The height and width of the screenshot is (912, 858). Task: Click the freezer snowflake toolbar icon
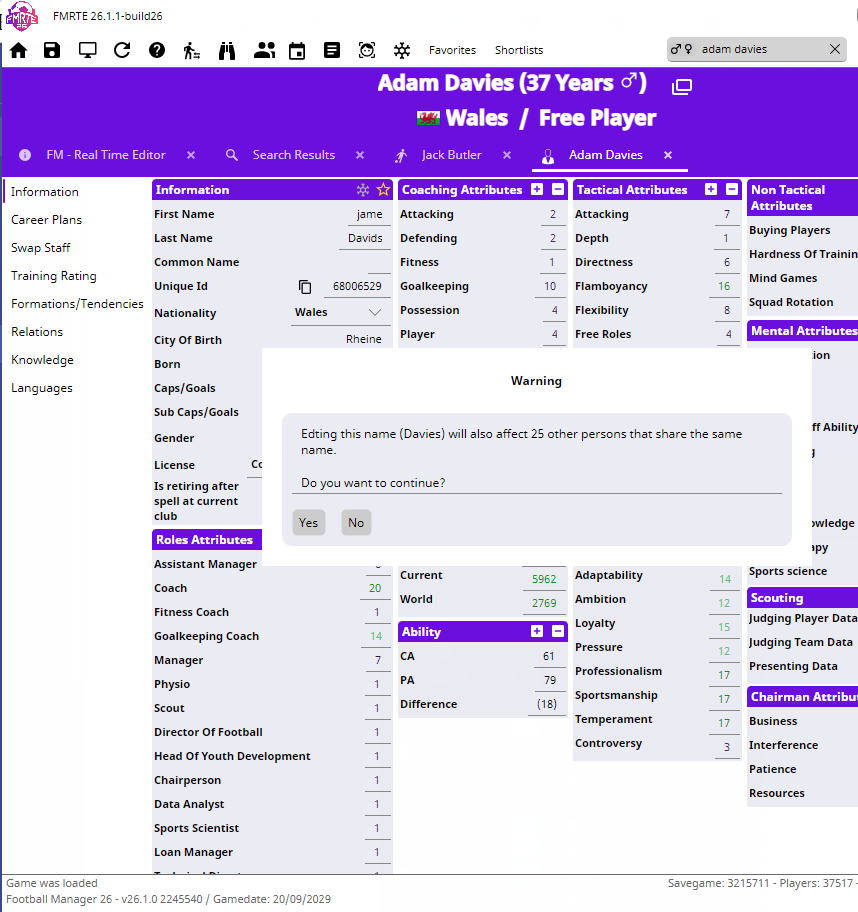pos(401,50)
